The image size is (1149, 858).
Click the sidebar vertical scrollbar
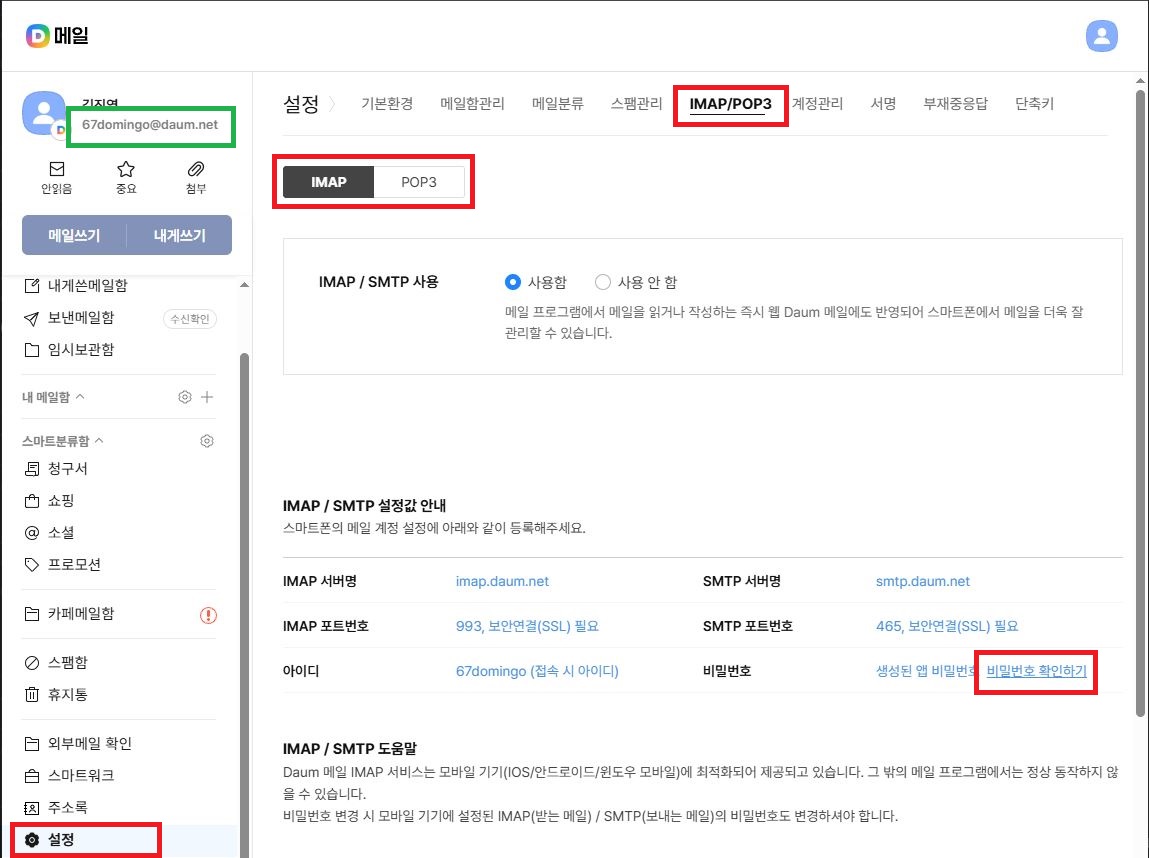tap(245, 605)
